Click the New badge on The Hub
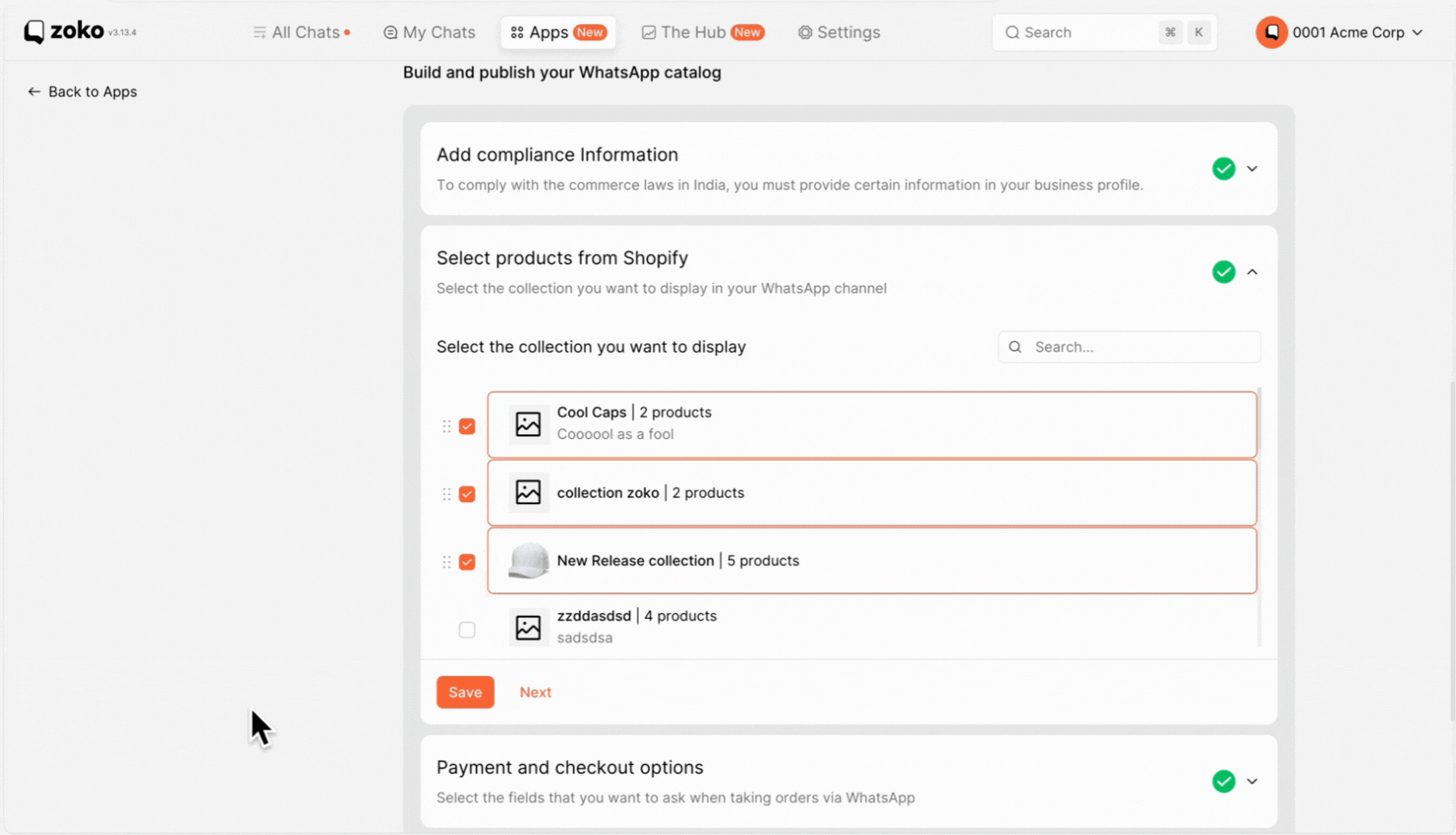Image resolution: width=1456 pixels, height=835 pixels. [x=747, y=32]
